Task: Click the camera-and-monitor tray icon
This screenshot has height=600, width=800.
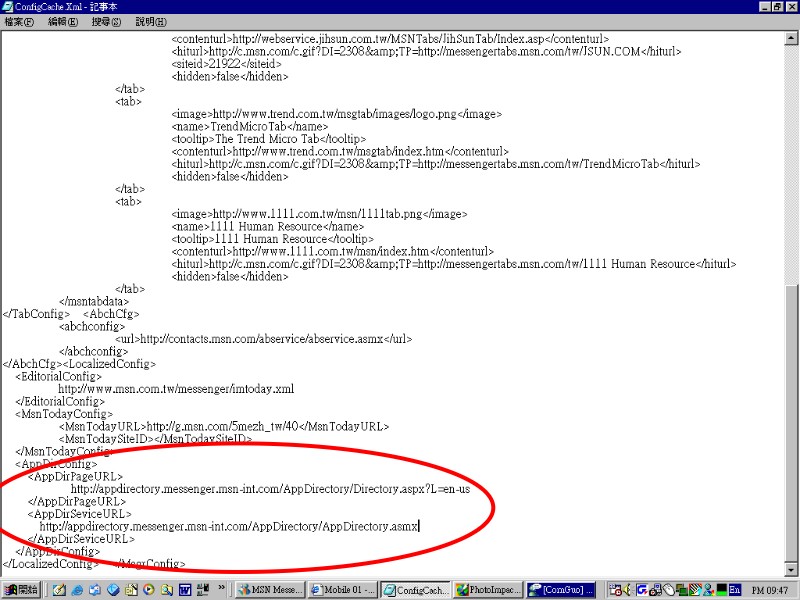Action: click(655, 590)
